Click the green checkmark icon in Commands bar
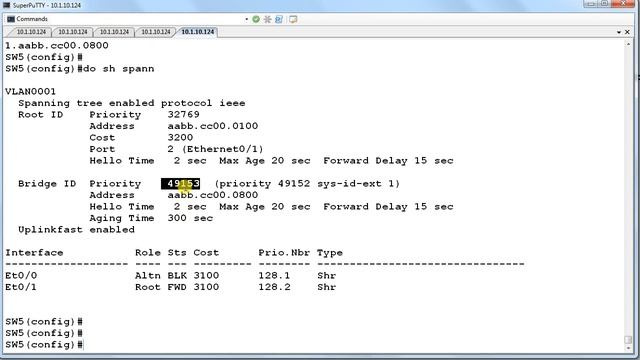The height and width of the screenshot is (360, 640). tap(256, 19)
